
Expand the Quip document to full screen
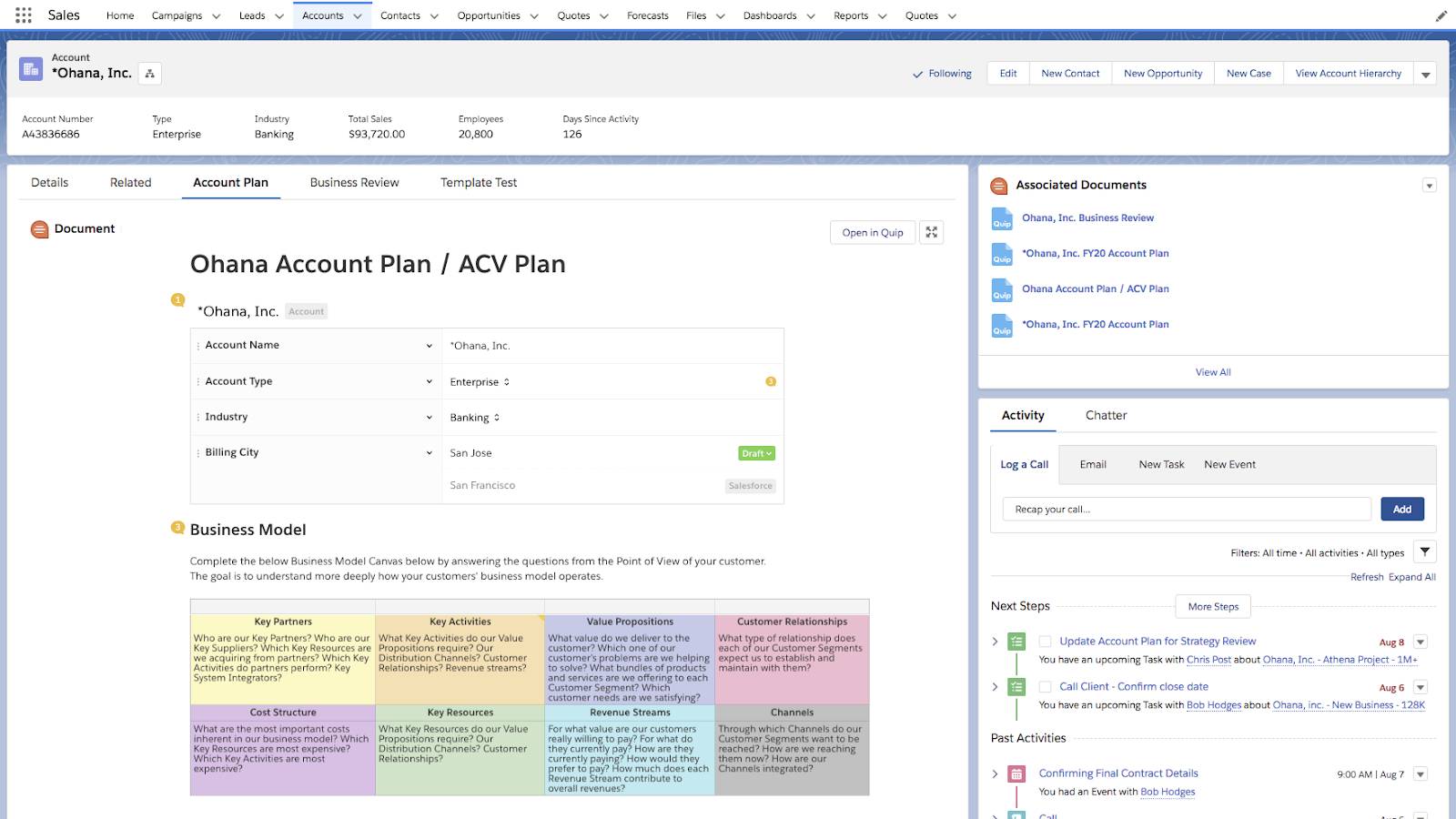pos(931,233)
